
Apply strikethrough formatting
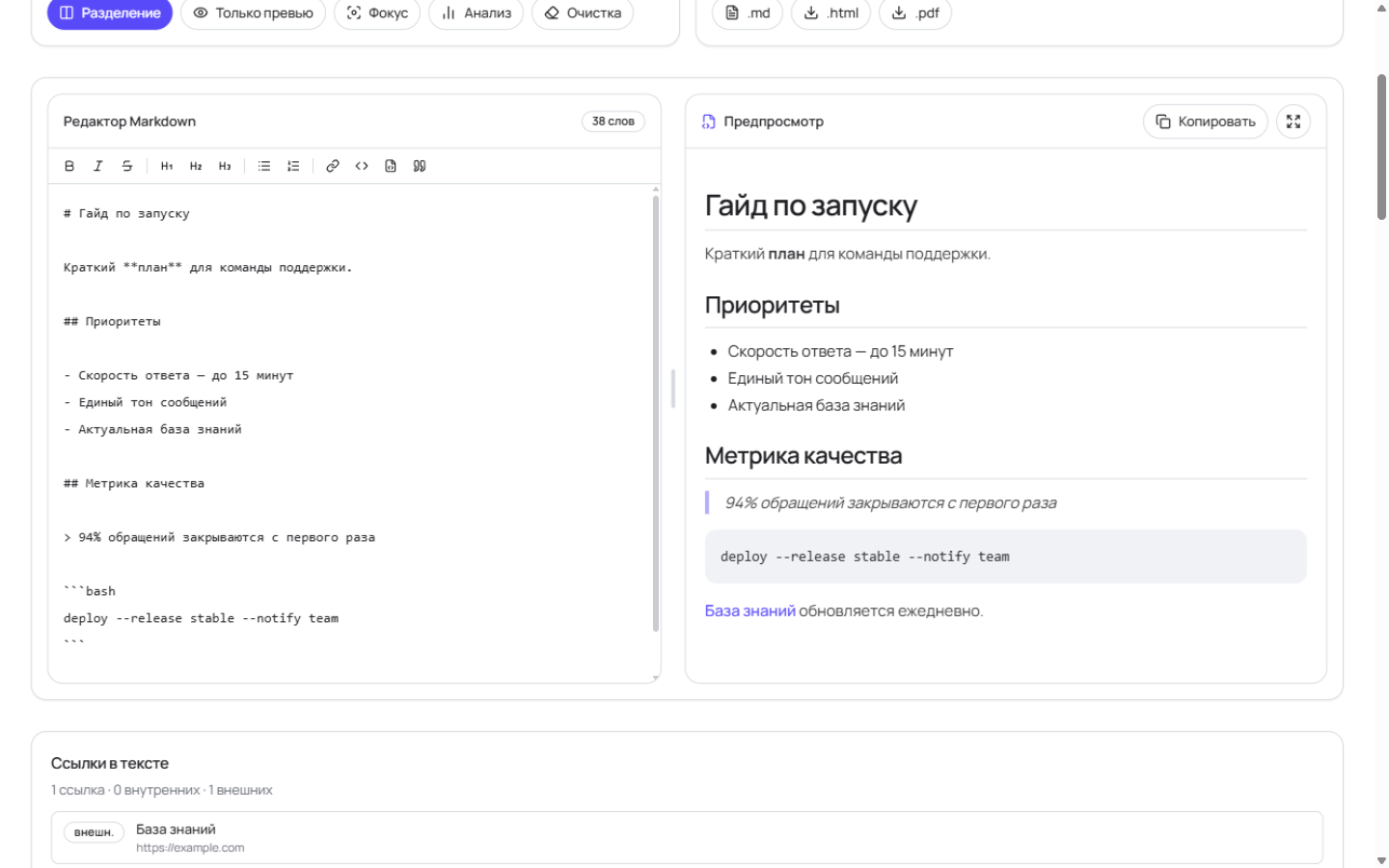(127, 166)
